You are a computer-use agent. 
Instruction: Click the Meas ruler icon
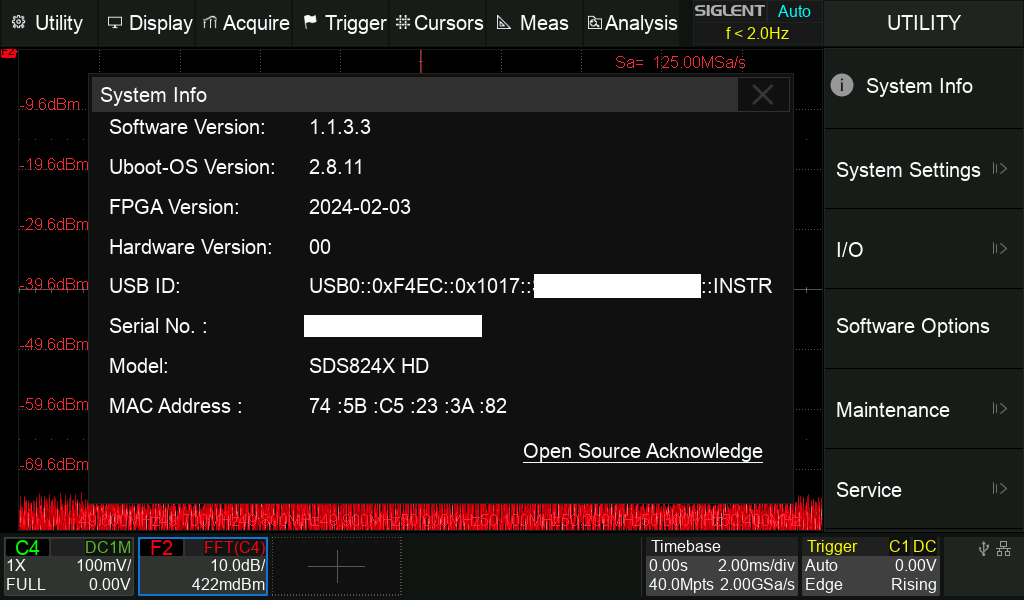[x=504, y=23]
